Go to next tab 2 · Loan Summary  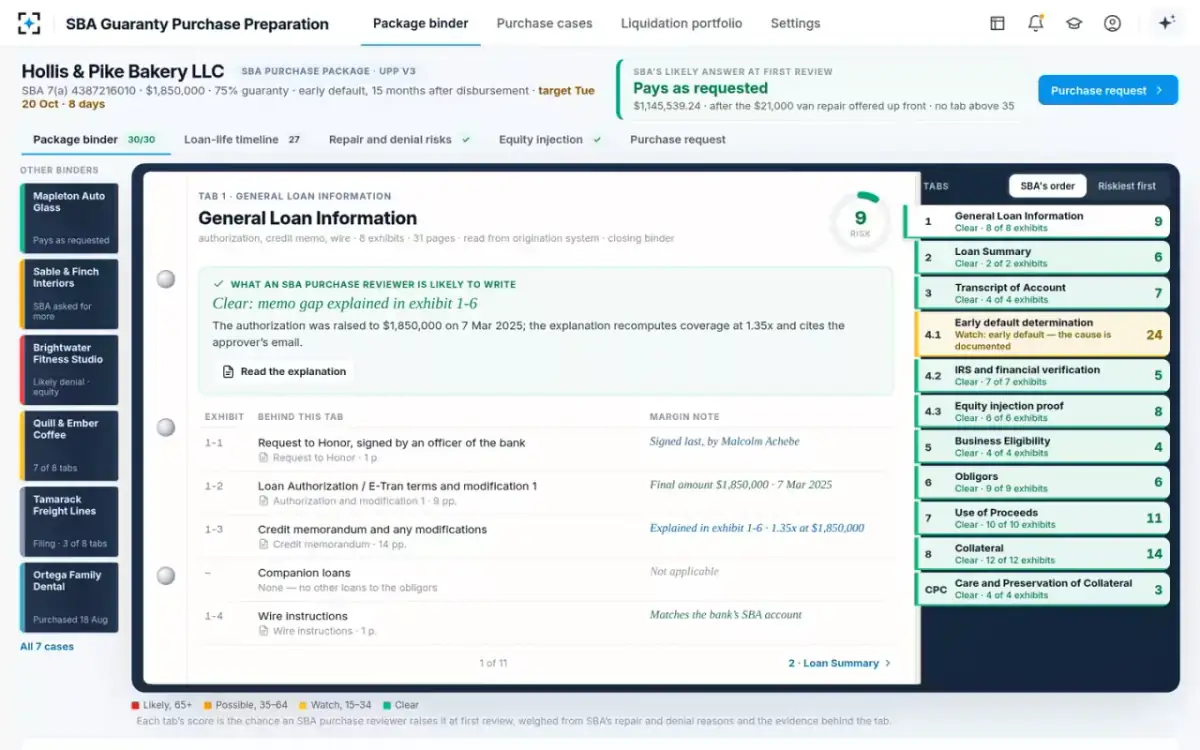pos(838,663)
